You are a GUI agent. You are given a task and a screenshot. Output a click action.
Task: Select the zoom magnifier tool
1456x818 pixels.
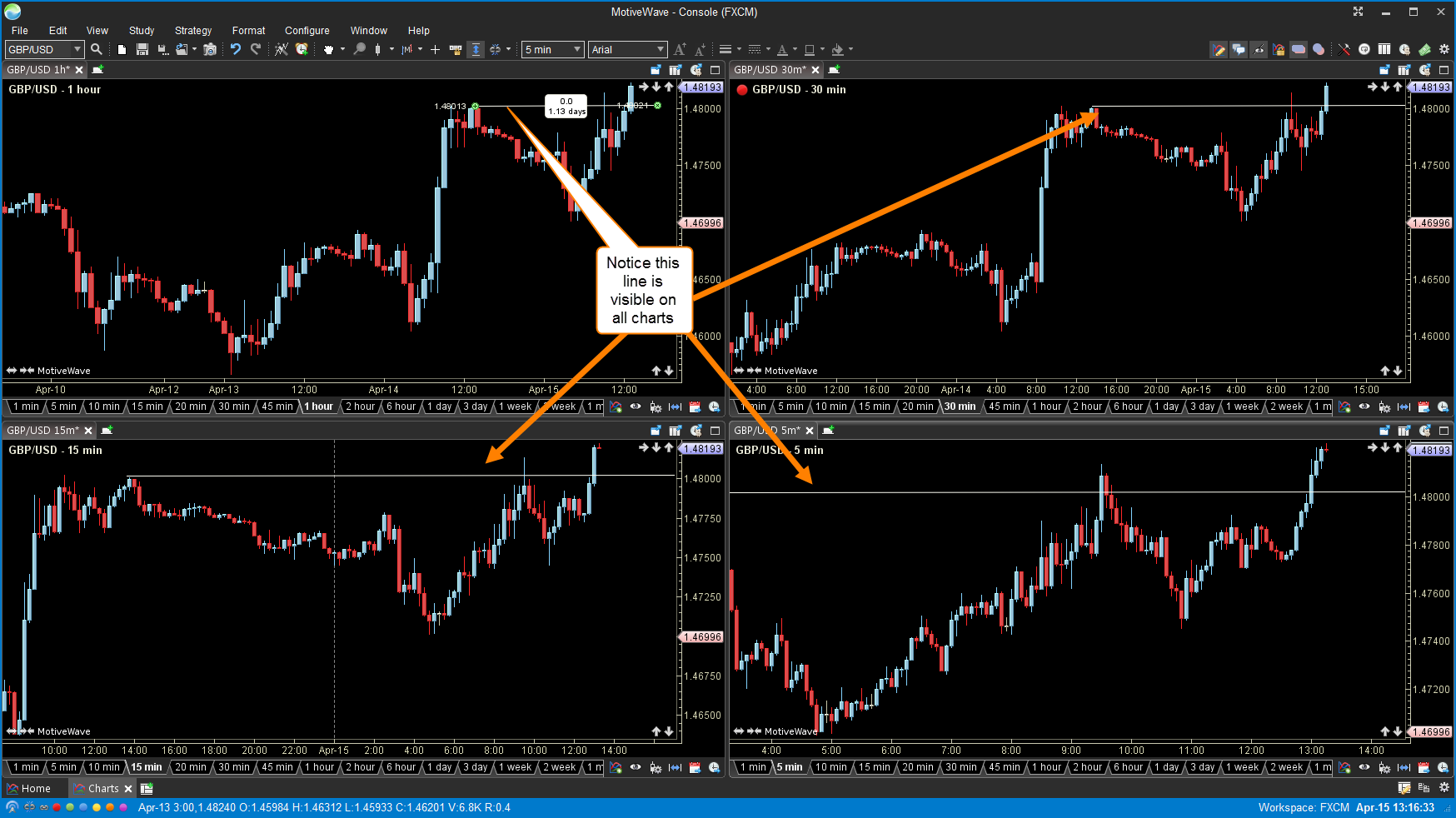click(359, 49)
